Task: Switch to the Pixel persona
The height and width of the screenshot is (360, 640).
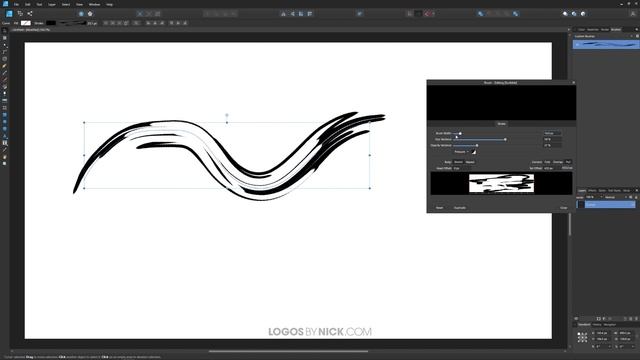Action: coord(20,13)
